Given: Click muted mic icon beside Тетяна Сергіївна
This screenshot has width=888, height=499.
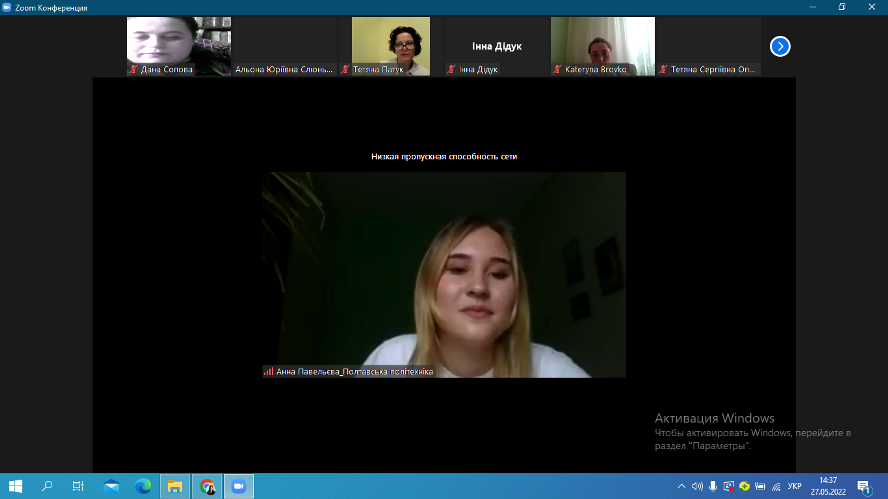Looking at the screenshot, I should [663, 69].
